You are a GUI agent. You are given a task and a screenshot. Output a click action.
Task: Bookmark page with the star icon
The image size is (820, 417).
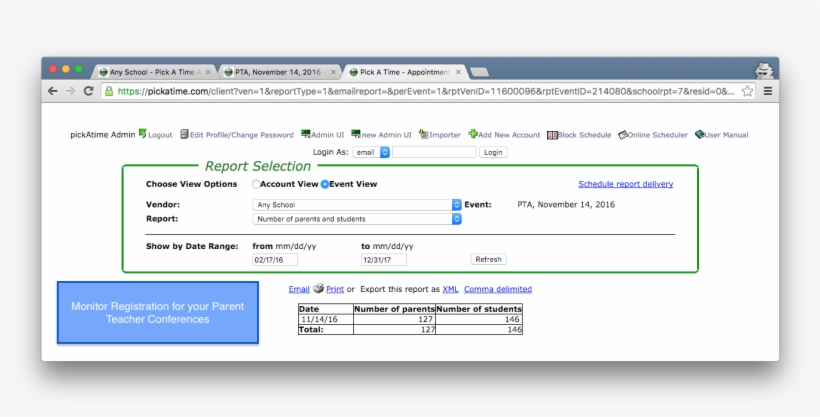[747, 91]
